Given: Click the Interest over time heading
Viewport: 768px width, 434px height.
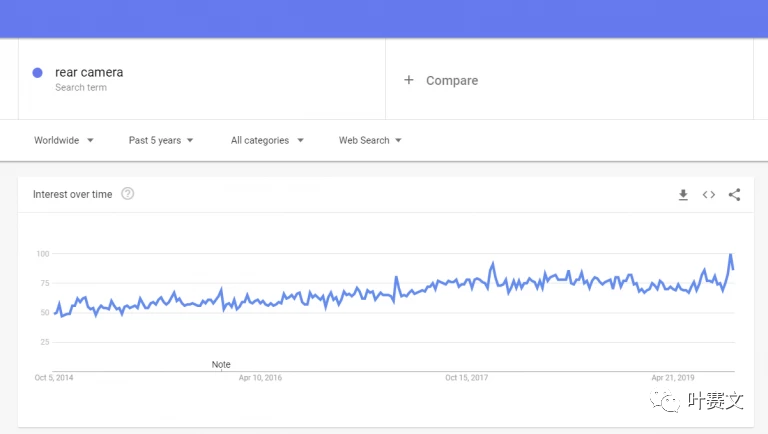Looking at the screenshot, I should (x=72, y=194).
